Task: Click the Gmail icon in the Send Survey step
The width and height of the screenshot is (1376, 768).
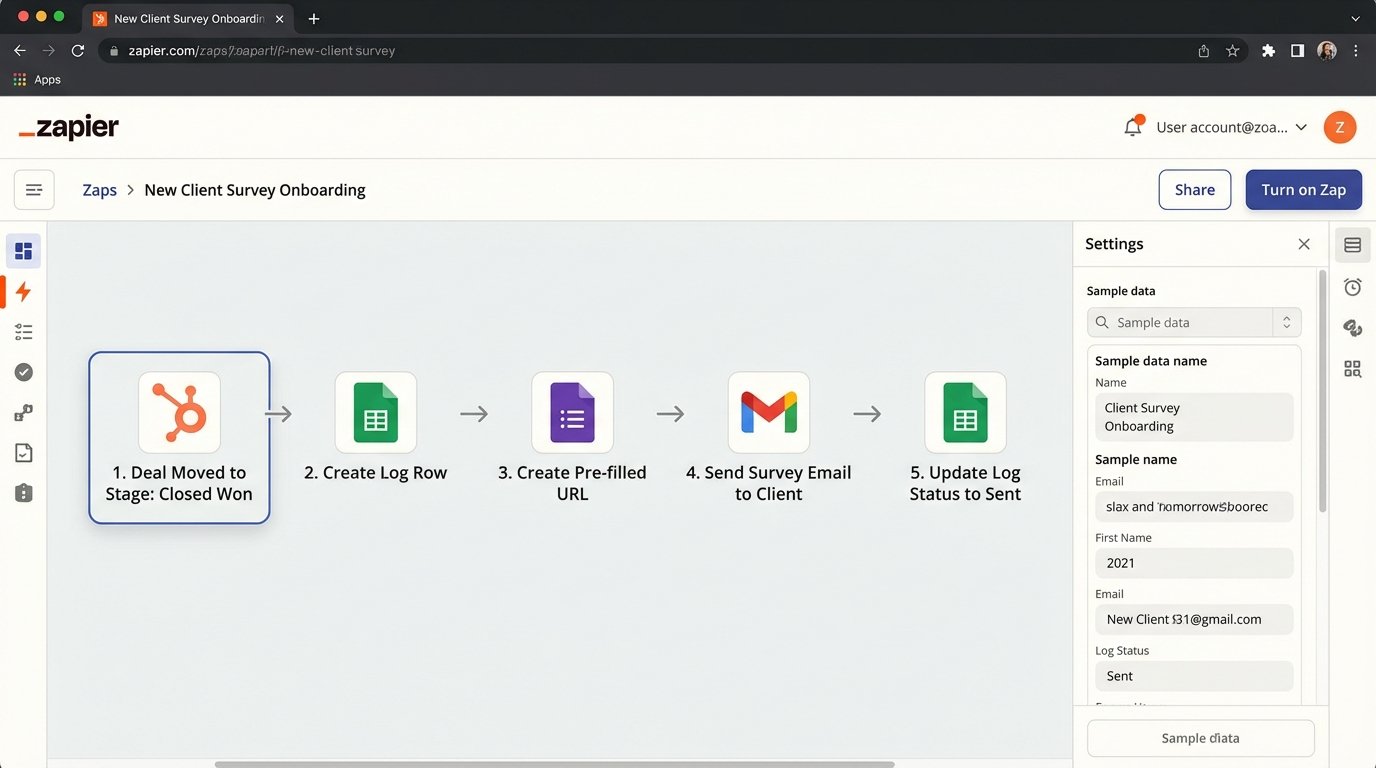Action: pyautogui.click(x=768, y=411)
